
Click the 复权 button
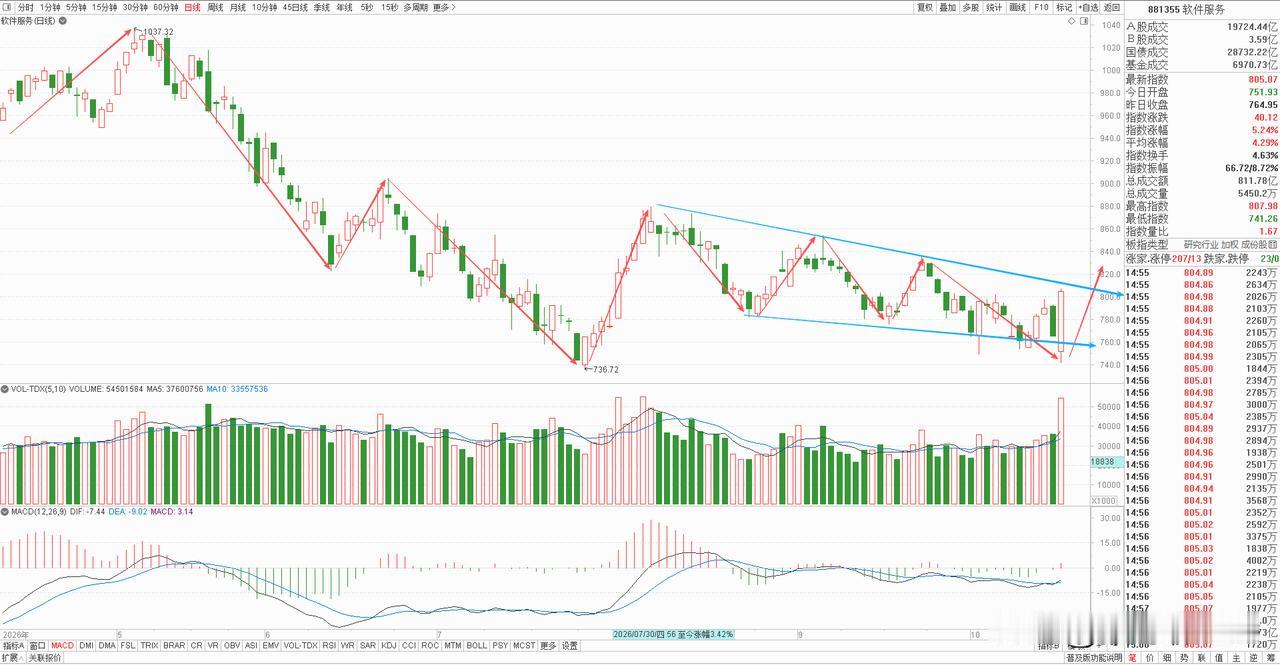coord(925,7)
